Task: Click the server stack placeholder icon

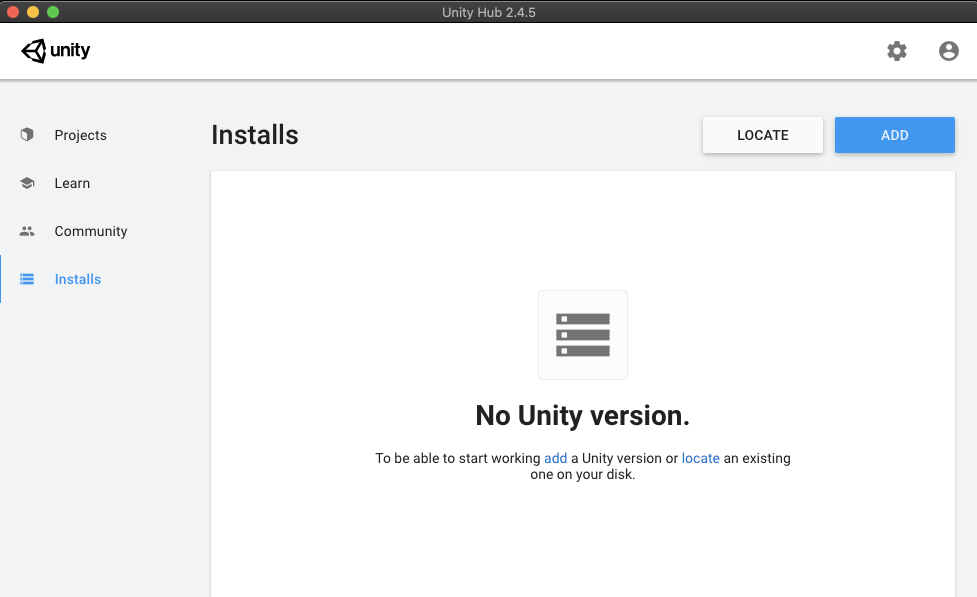Action: pyautogui.click(x=583, y=335)
